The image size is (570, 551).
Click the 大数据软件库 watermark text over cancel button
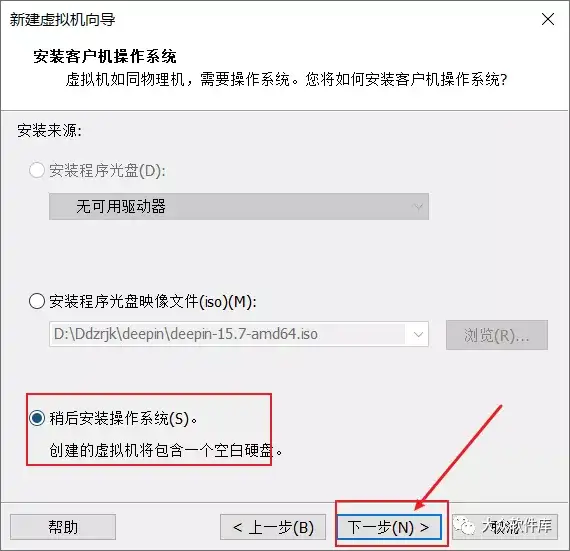pos(517,526)
